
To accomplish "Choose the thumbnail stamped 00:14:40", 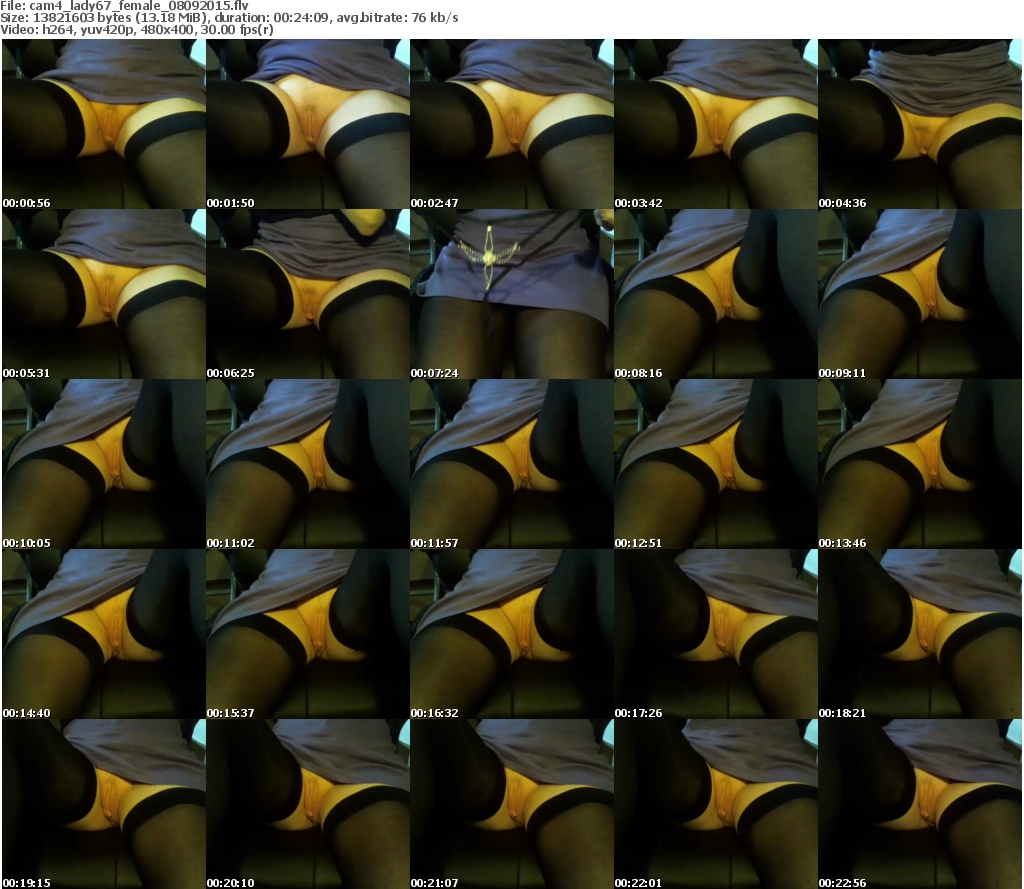I will pos(104,634).
